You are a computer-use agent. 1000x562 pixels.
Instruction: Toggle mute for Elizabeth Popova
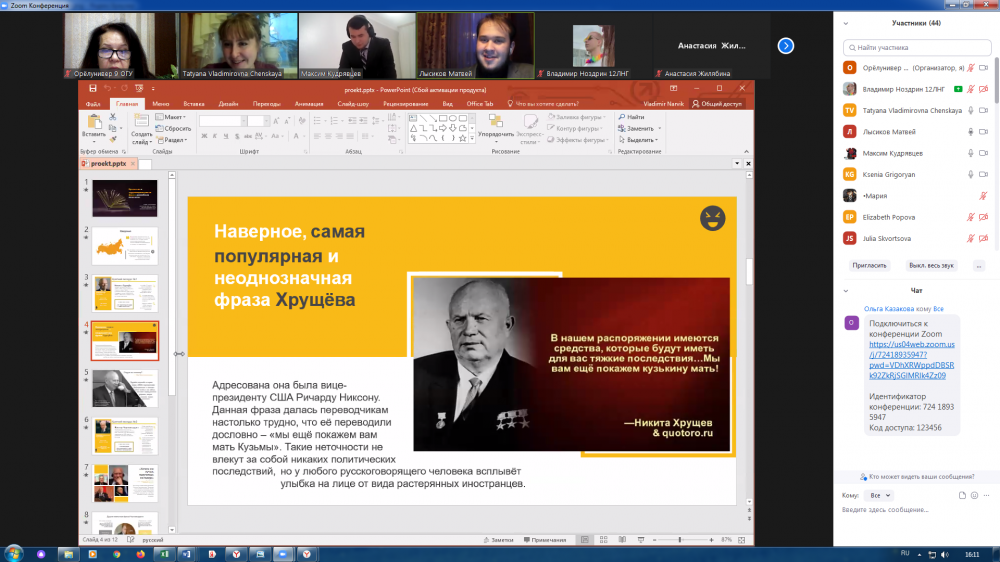[970, 217]
